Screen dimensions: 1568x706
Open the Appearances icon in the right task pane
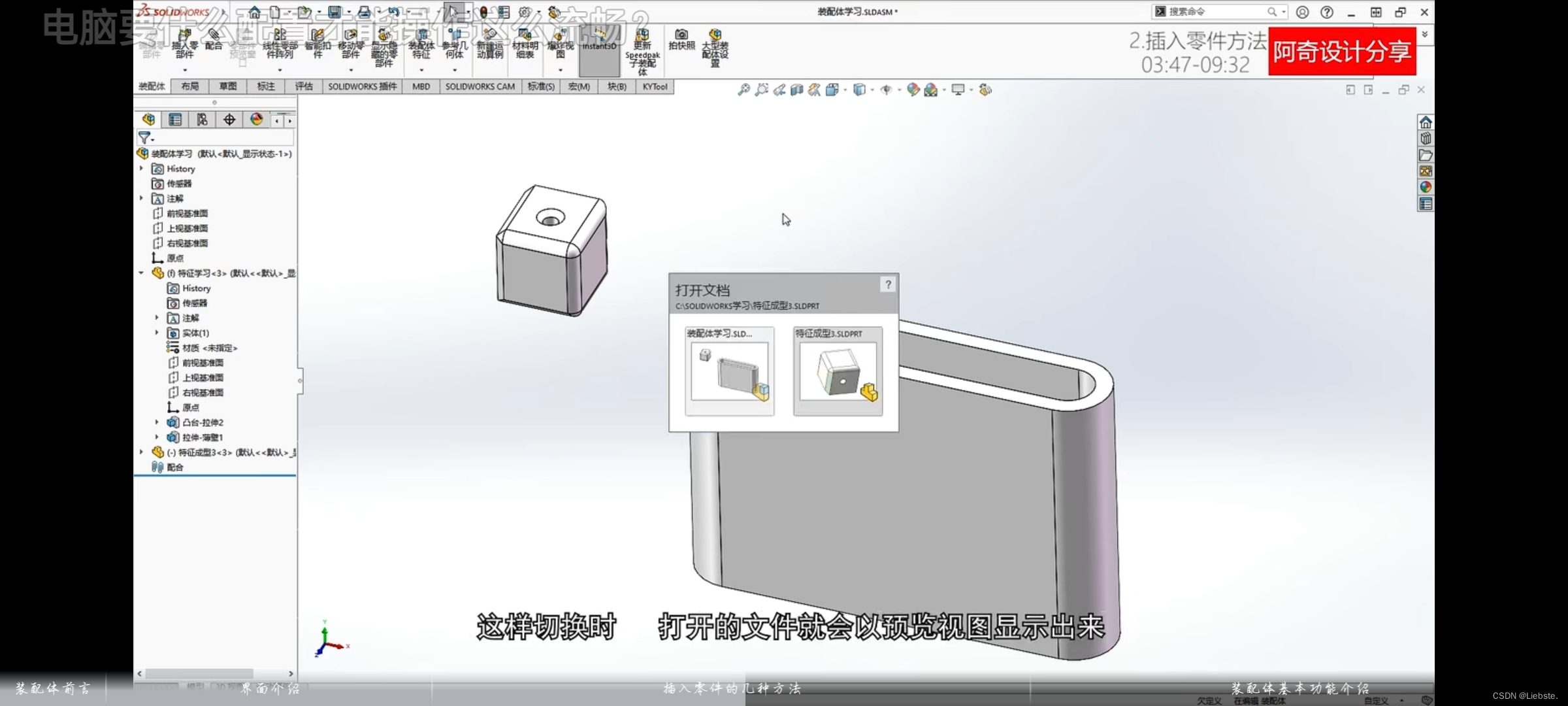[x=1426, y=188]
